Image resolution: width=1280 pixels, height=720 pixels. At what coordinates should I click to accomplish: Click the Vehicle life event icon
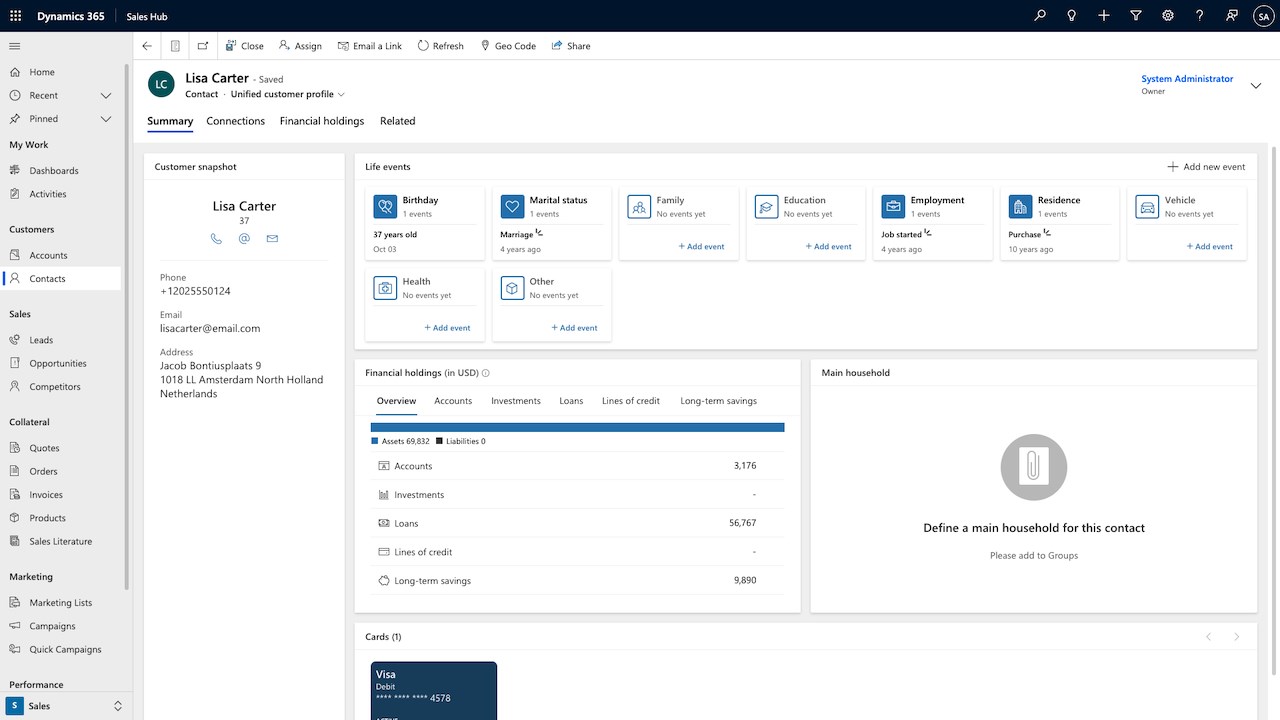point(1147,206)
